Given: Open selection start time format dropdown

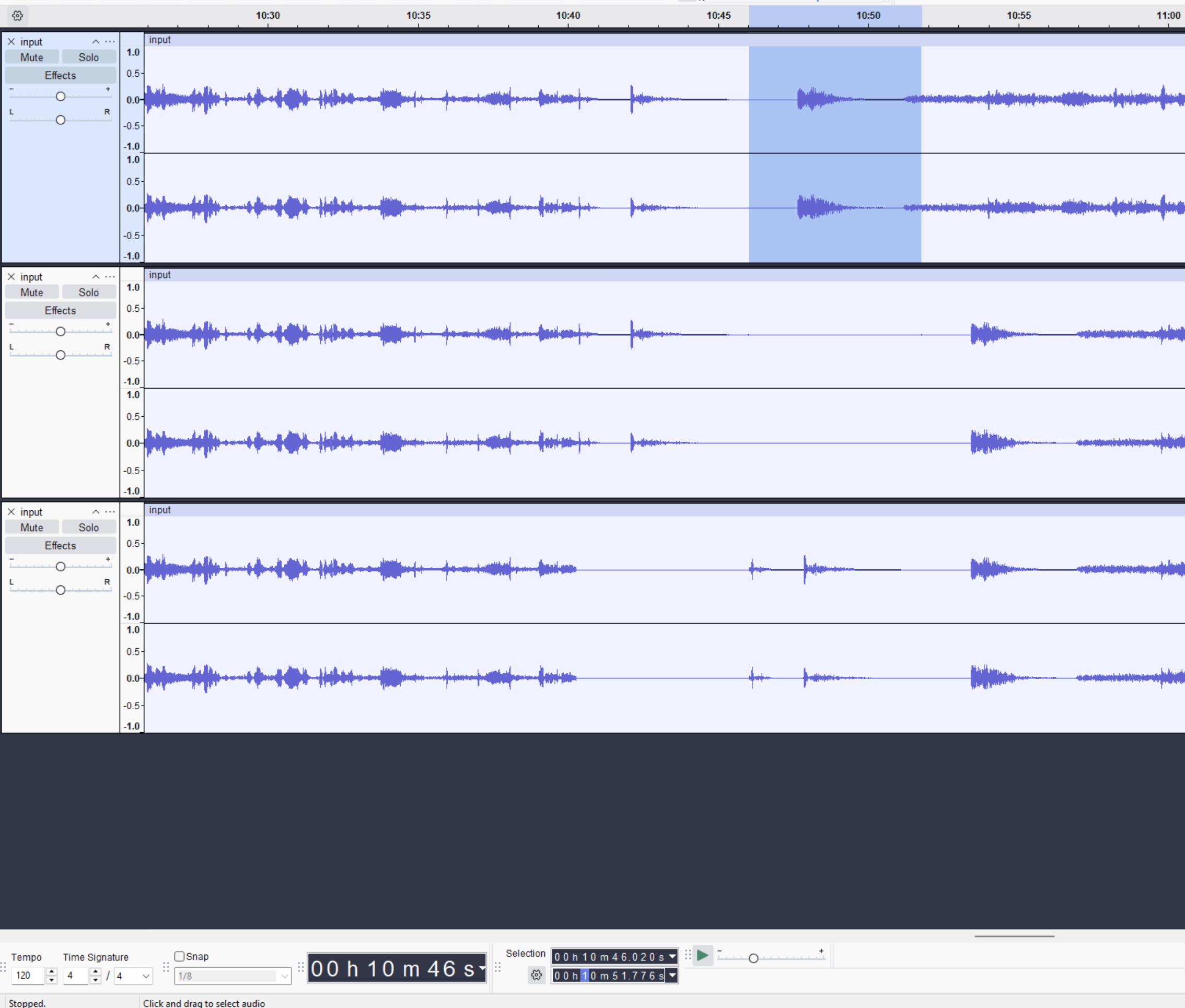Looking at the screenshot, I should click(672, 956).
